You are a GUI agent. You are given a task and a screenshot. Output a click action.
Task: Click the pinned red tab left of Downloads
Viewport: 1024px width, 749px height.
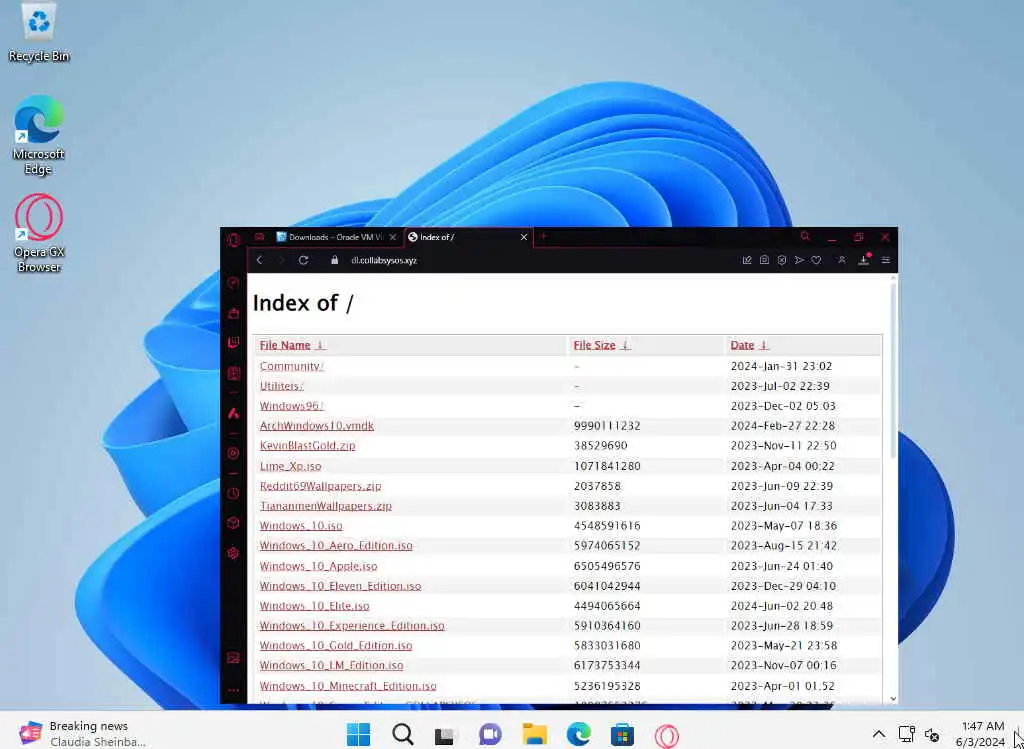coord(259,237)
